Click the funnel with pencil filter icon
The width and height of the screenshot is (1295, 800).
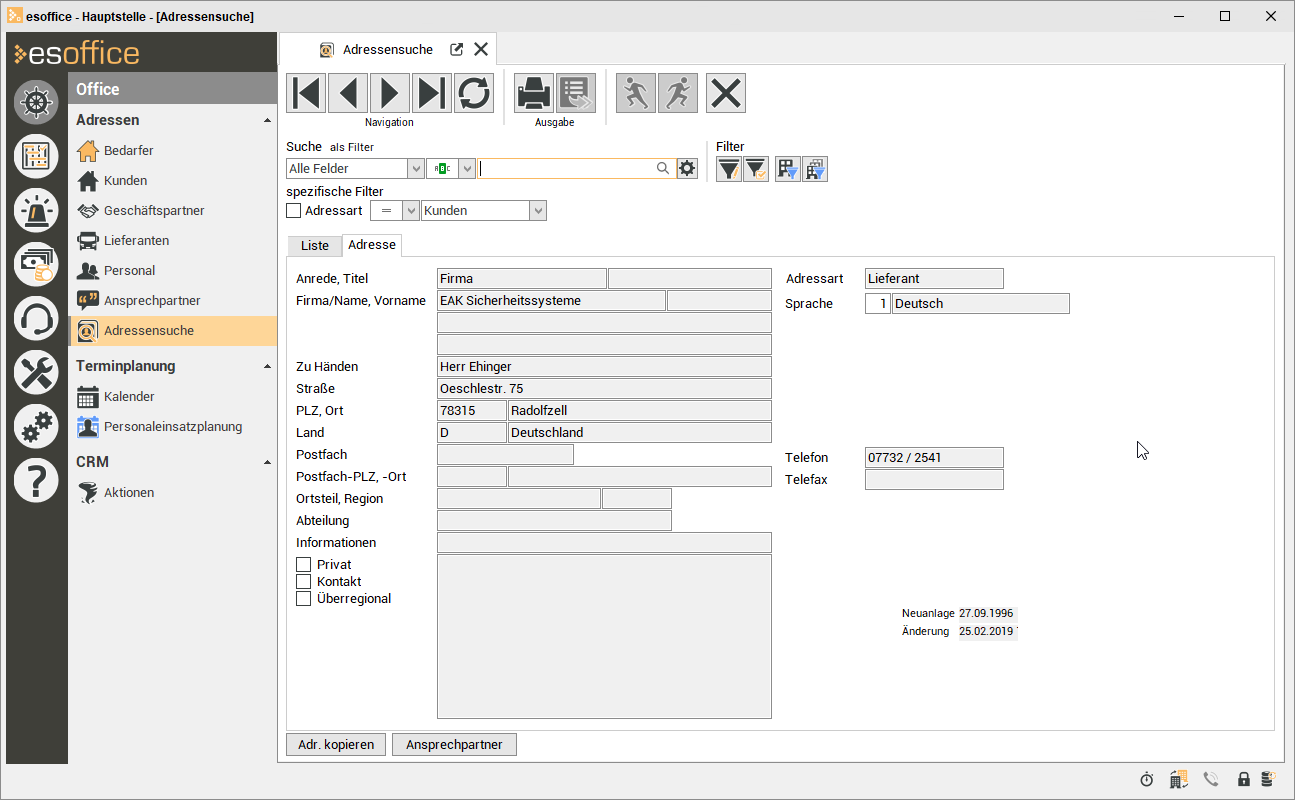point(729,169)
